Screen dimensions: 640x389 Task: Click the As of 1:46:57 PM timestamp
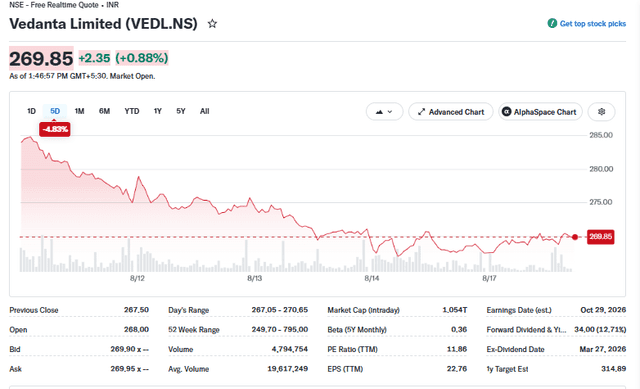click(82, 76)
